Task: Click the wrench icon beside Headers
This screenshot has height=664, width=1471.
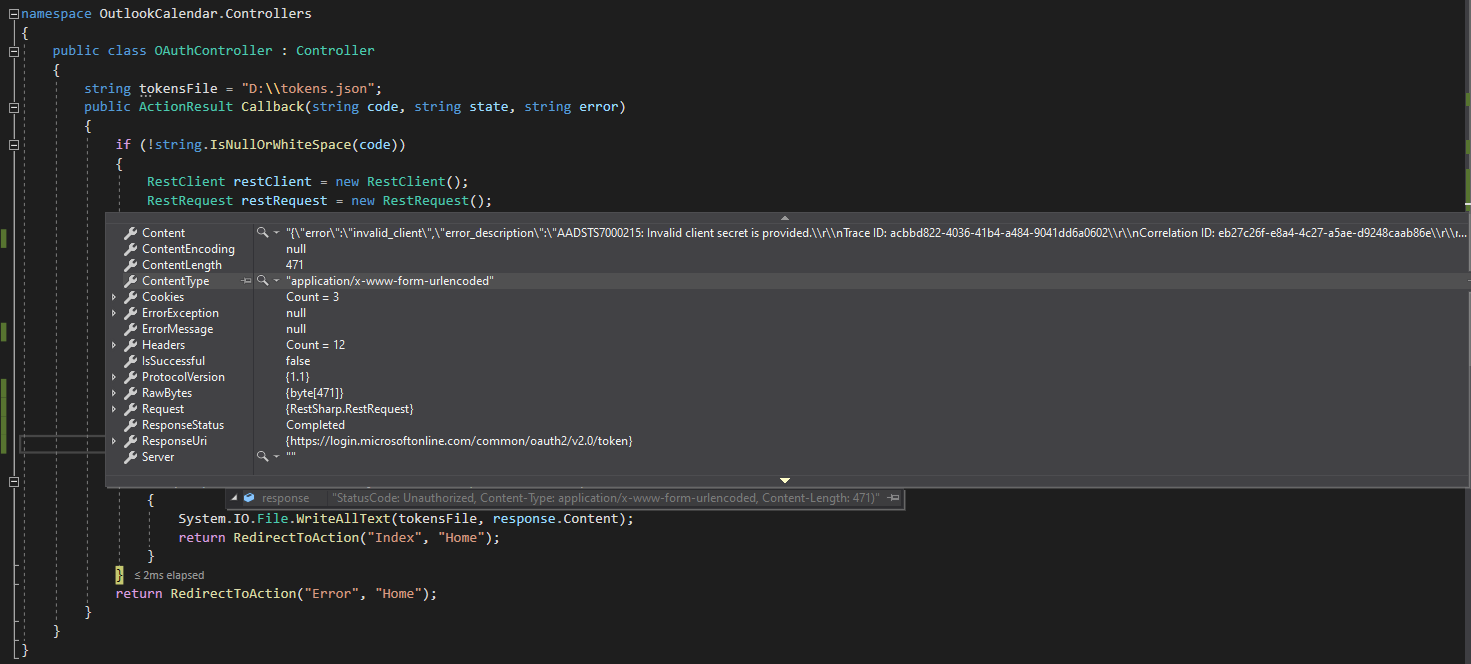Action: click(x=130, y=345)
